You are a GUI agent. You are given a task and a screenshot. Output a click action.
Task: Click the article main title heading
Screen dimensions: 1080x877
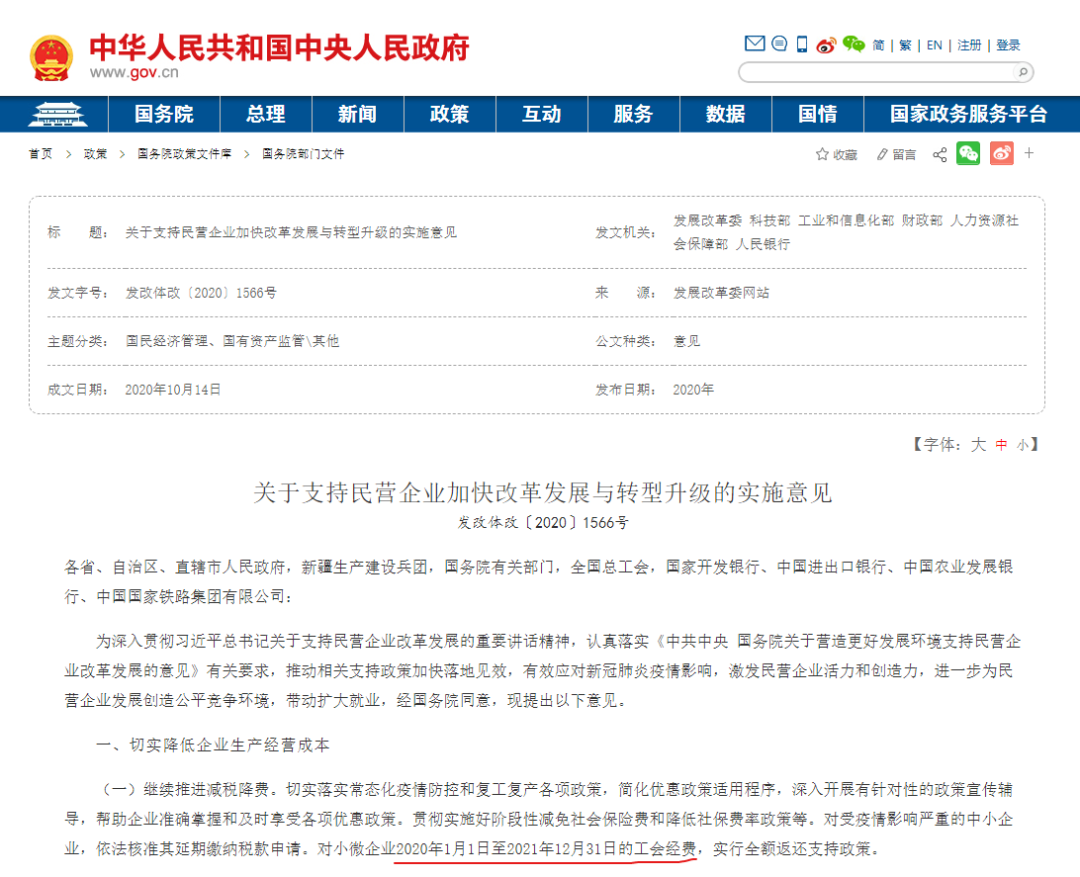tap(543, 493)
